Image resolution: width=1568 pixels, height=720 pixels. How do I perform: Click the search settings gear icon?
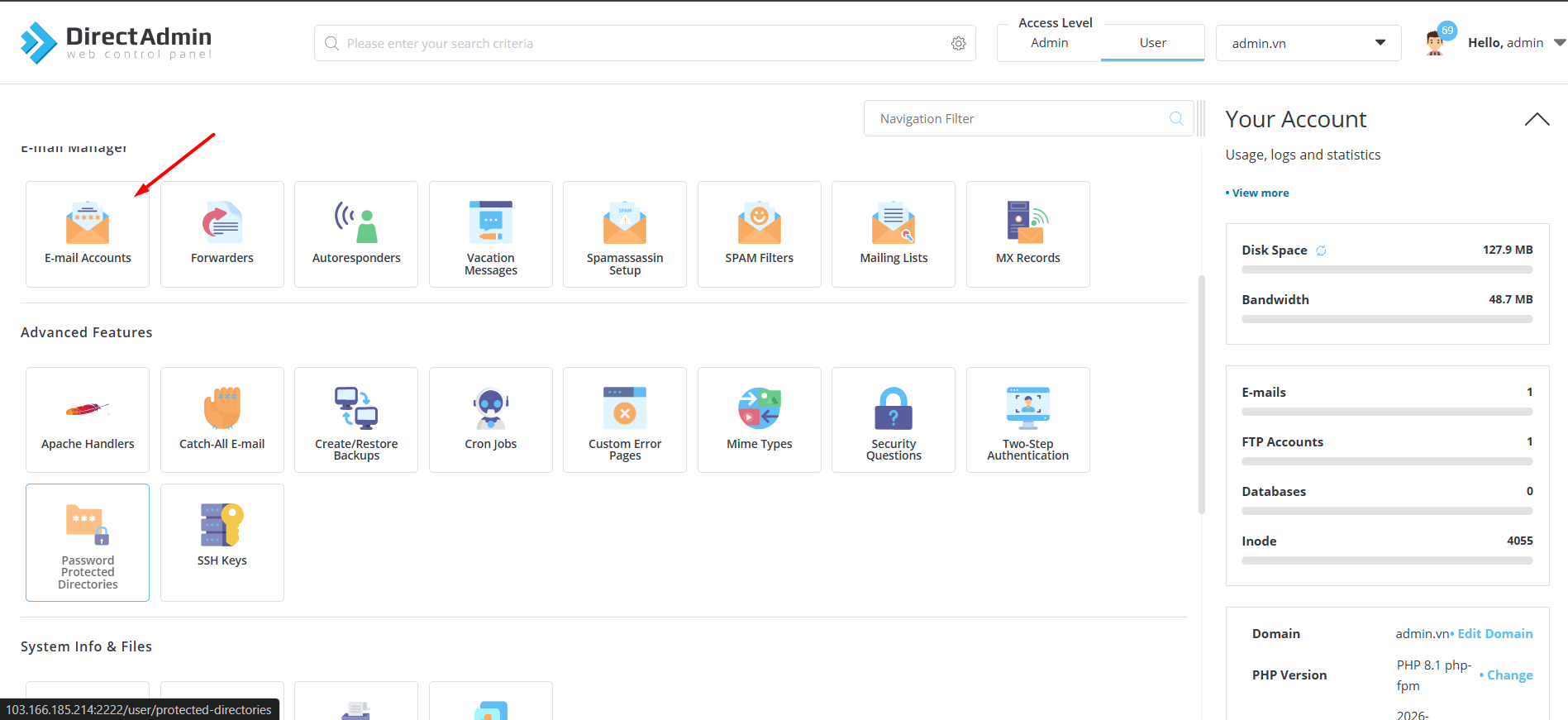pos(958,44)
